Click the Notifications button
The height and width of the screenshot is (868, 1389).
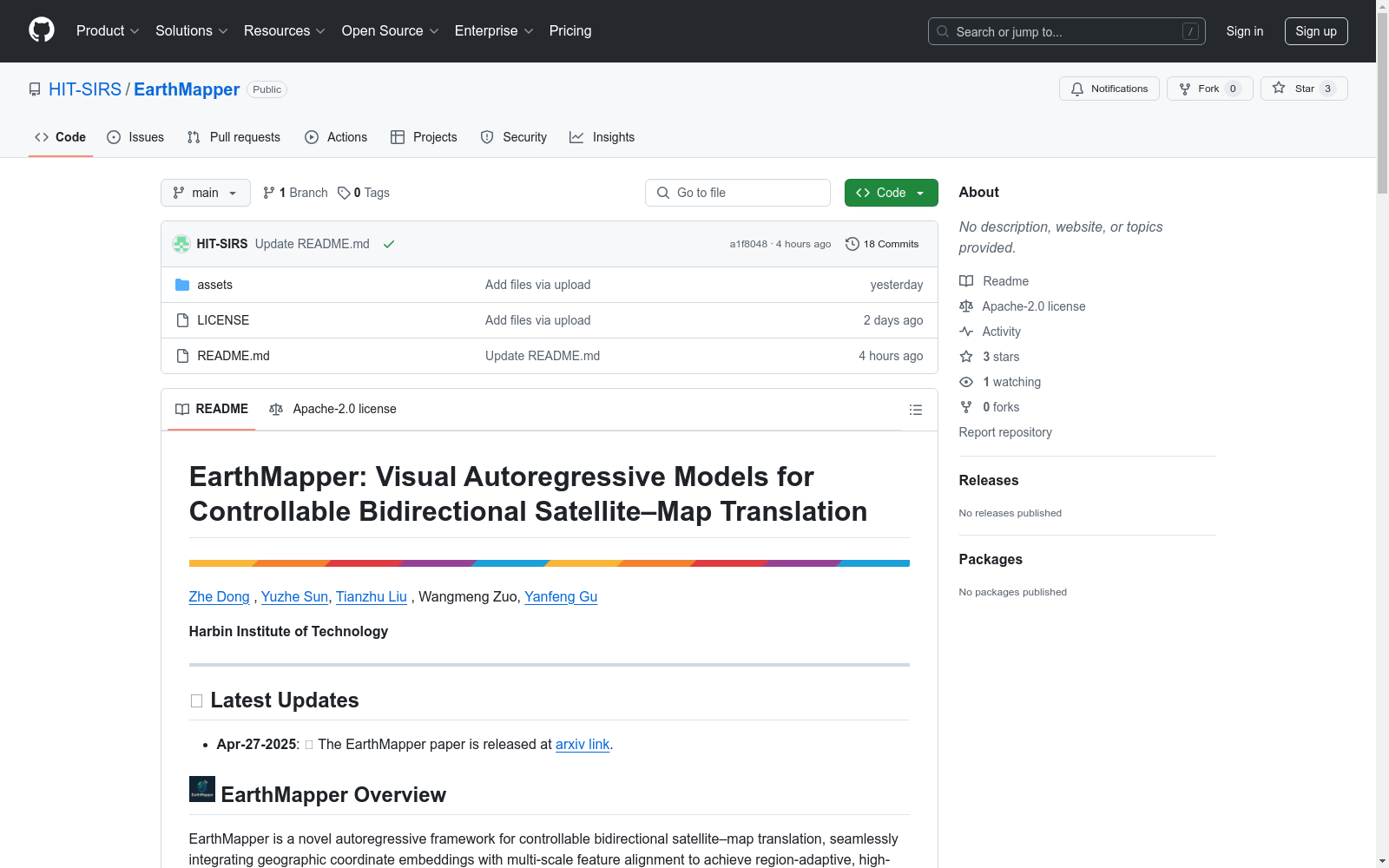[x=1109, y=89]
